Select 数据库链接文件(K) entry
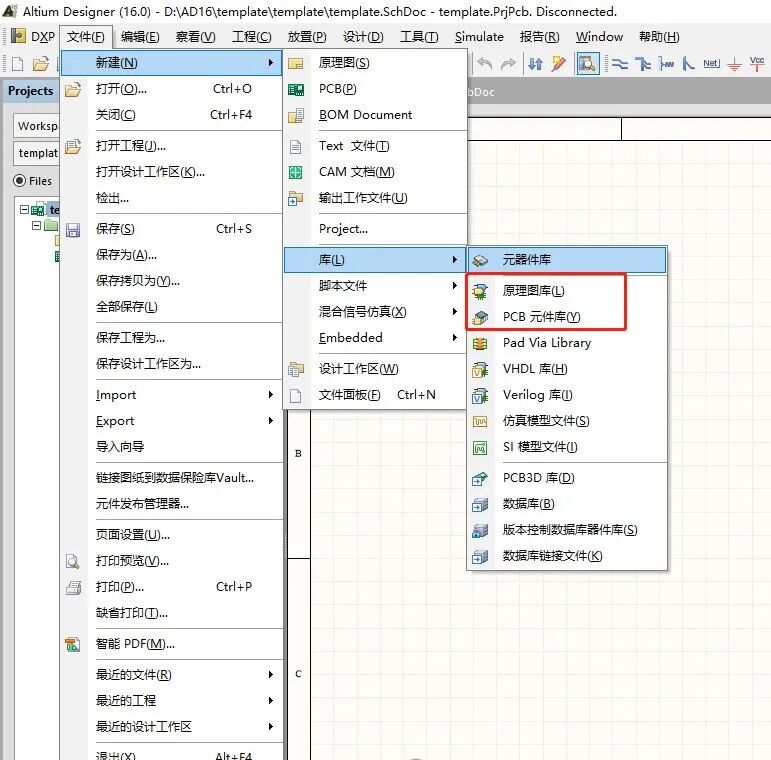Viewport: 771px width, 760px height. (x=566, y=556)
